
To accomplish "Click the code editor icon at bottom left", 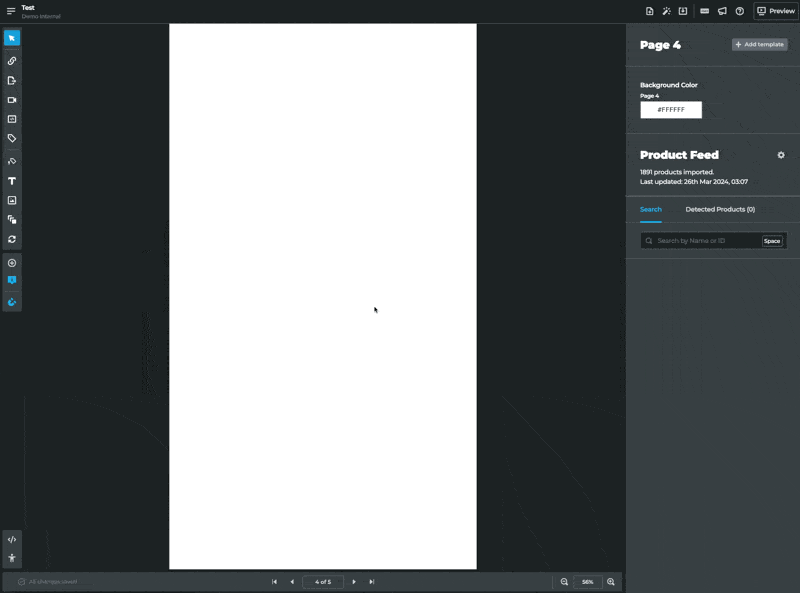I will click(x=12, y=538).
